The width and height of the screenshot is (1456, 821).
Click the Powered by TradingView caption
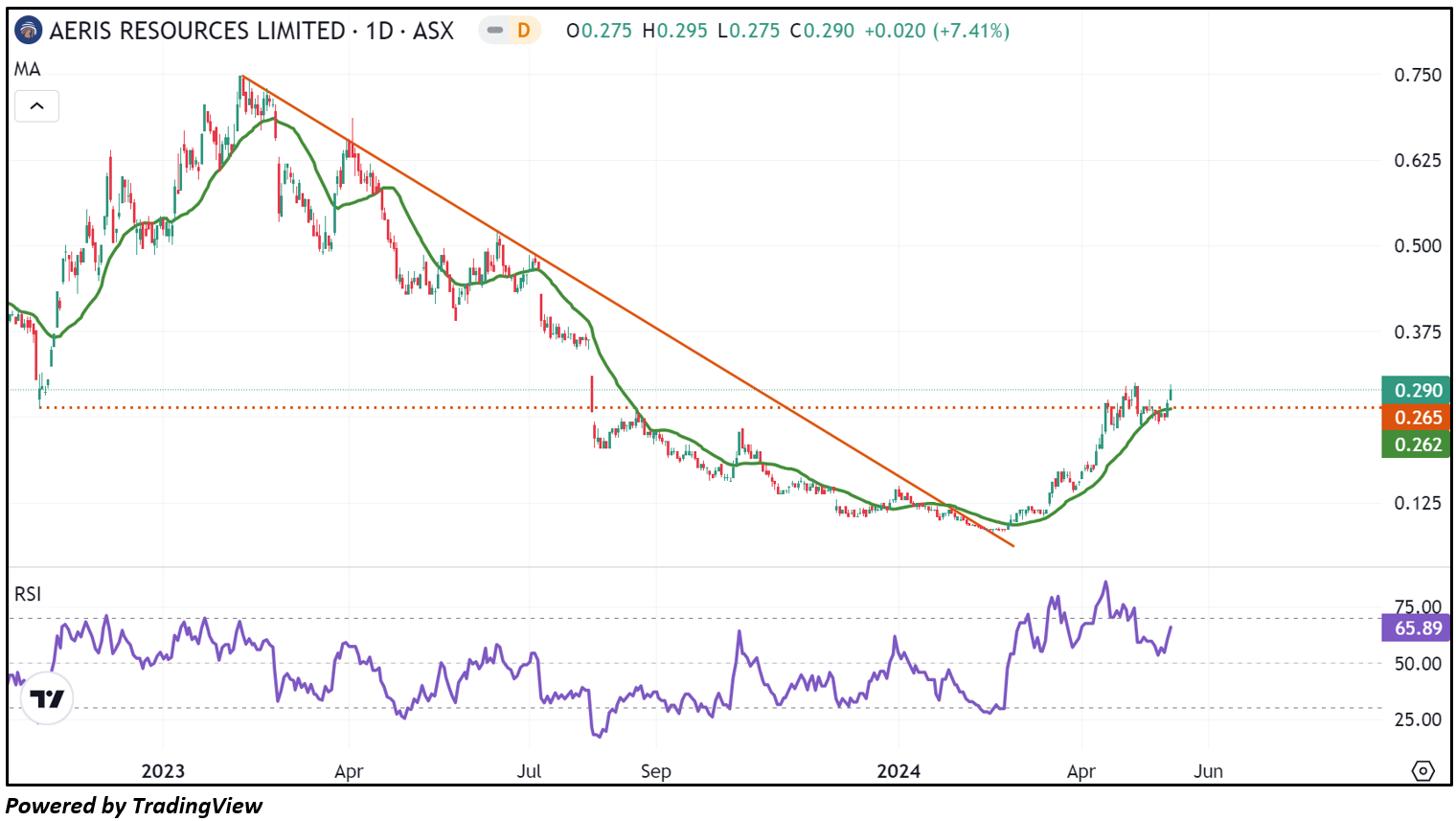pos(134,806)
